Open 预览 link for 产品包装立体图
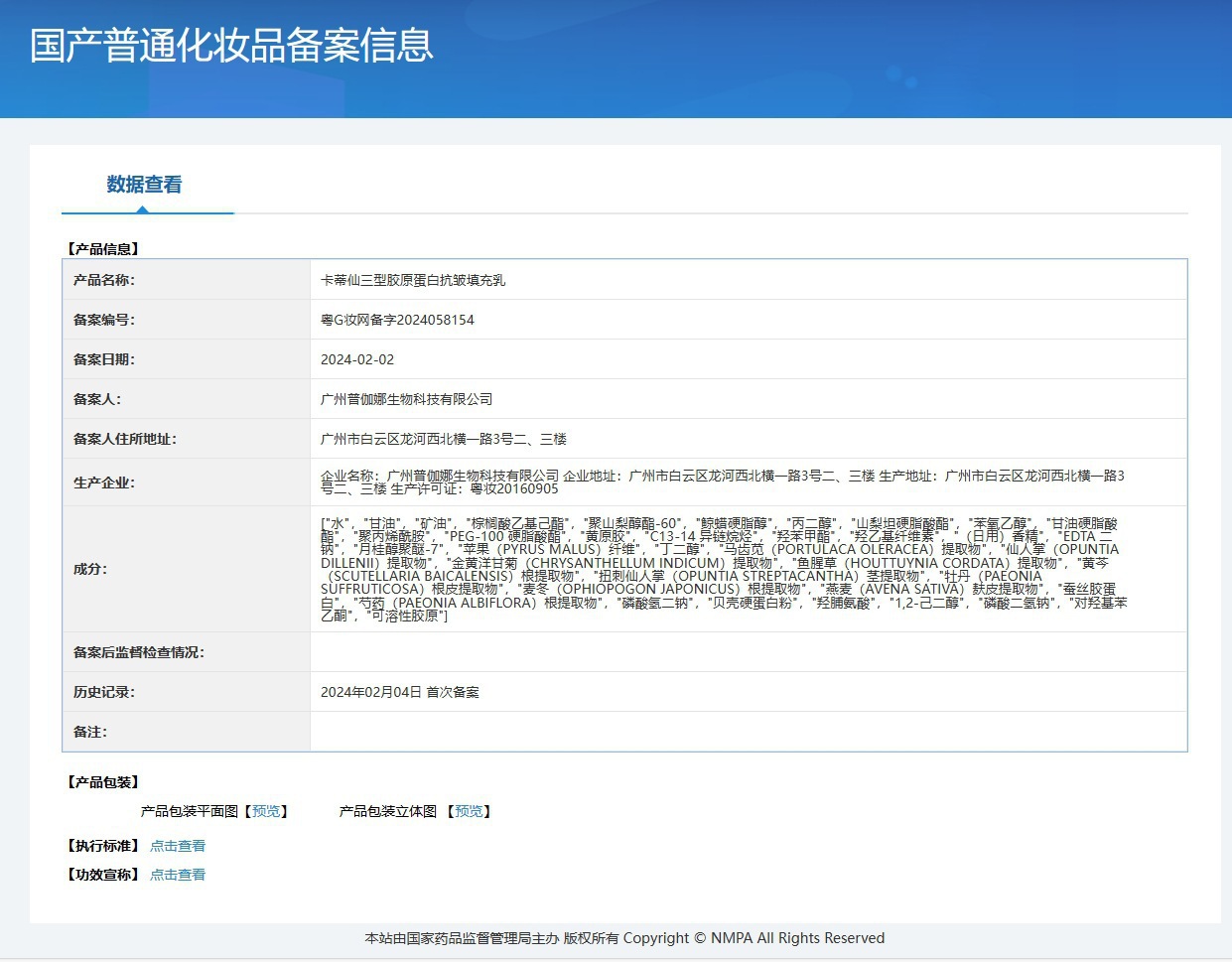The image size is (1232, 962). [x=469, y=811]
